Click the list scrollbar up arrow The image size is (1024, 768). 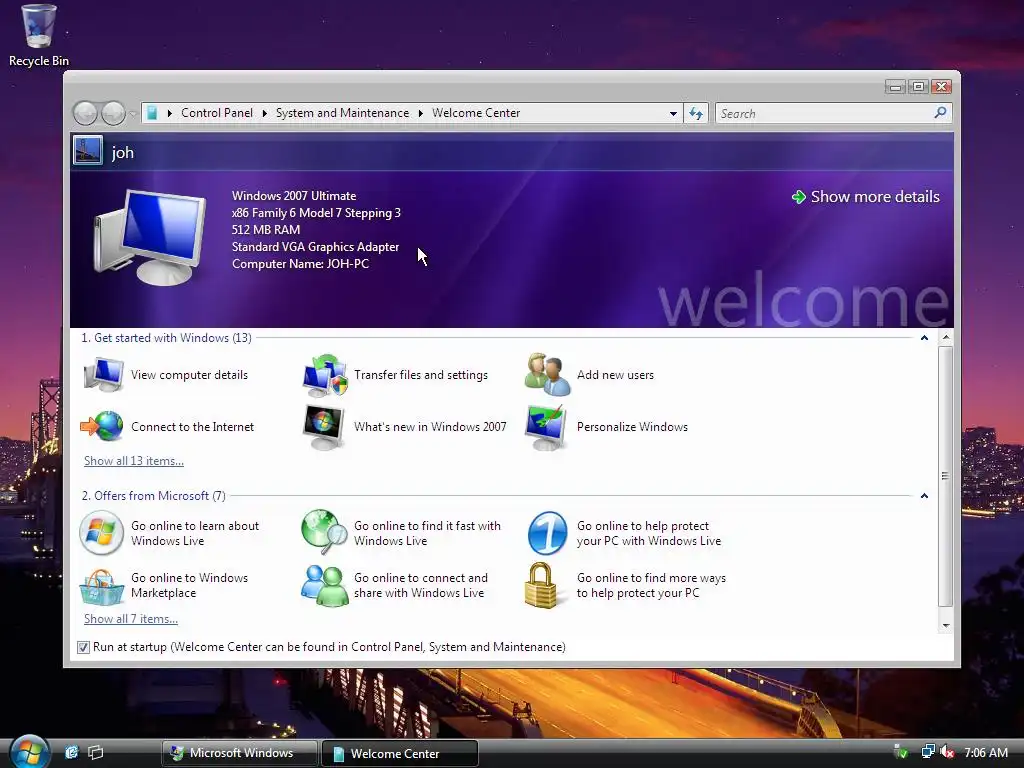pyautogui.click(x=946, y=338)
